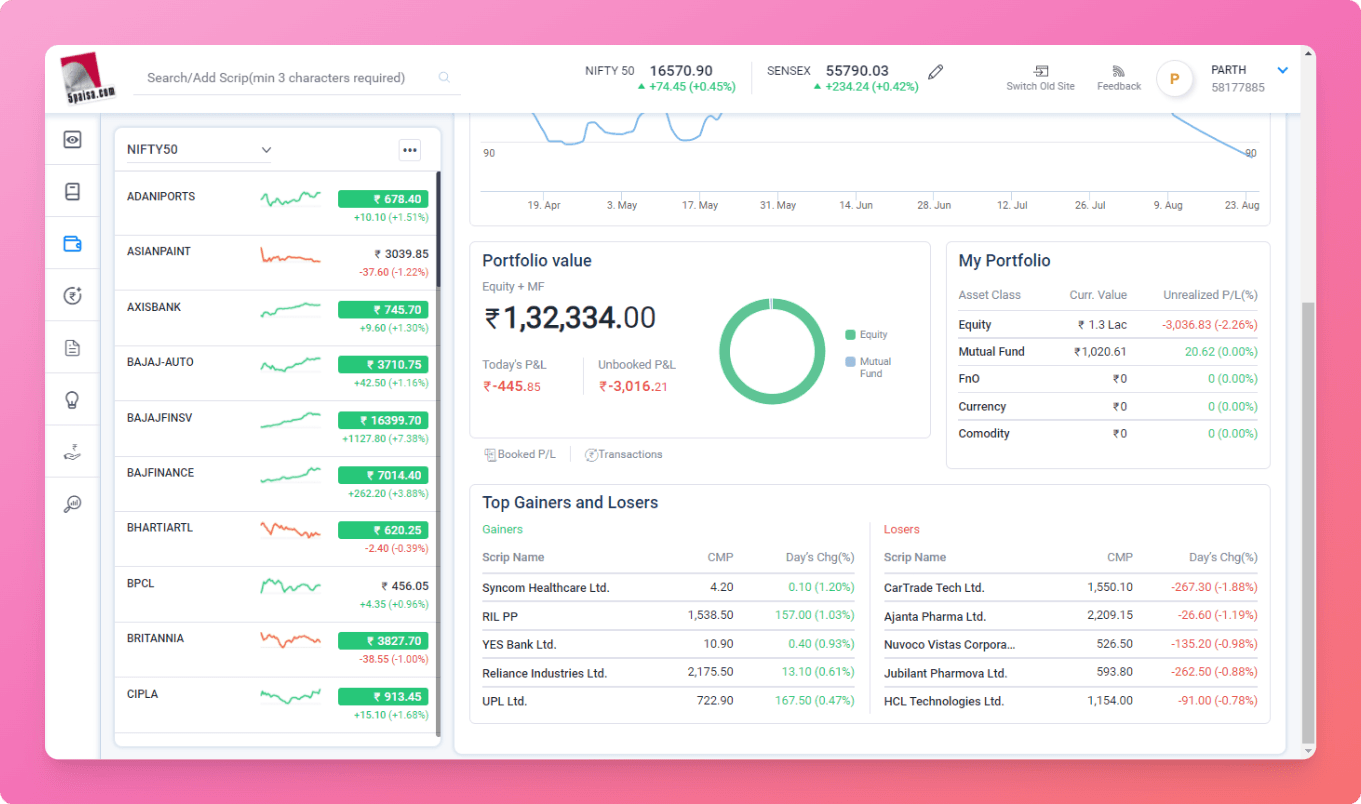The width and height of the screenshot is (1361, 804).
Task: Click the Comodity row in My Portfolio
Action: (x=1108, y=434)
